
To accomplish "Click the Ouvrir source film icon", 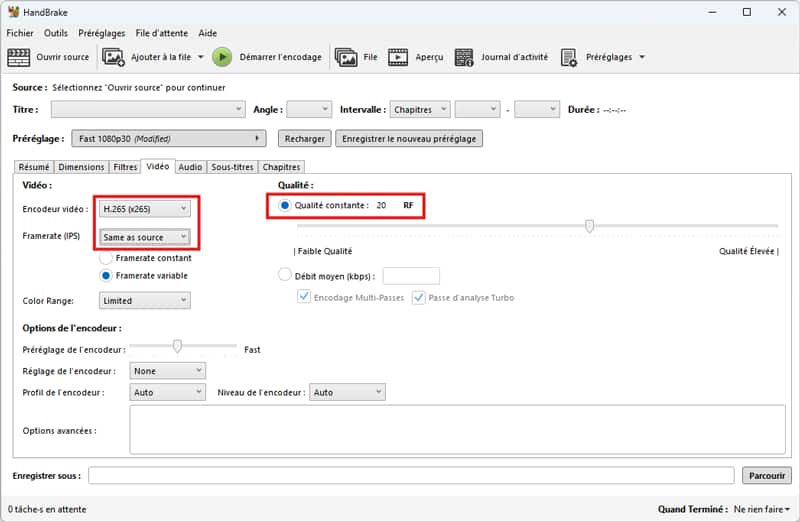I will click(x=19, y=57).
